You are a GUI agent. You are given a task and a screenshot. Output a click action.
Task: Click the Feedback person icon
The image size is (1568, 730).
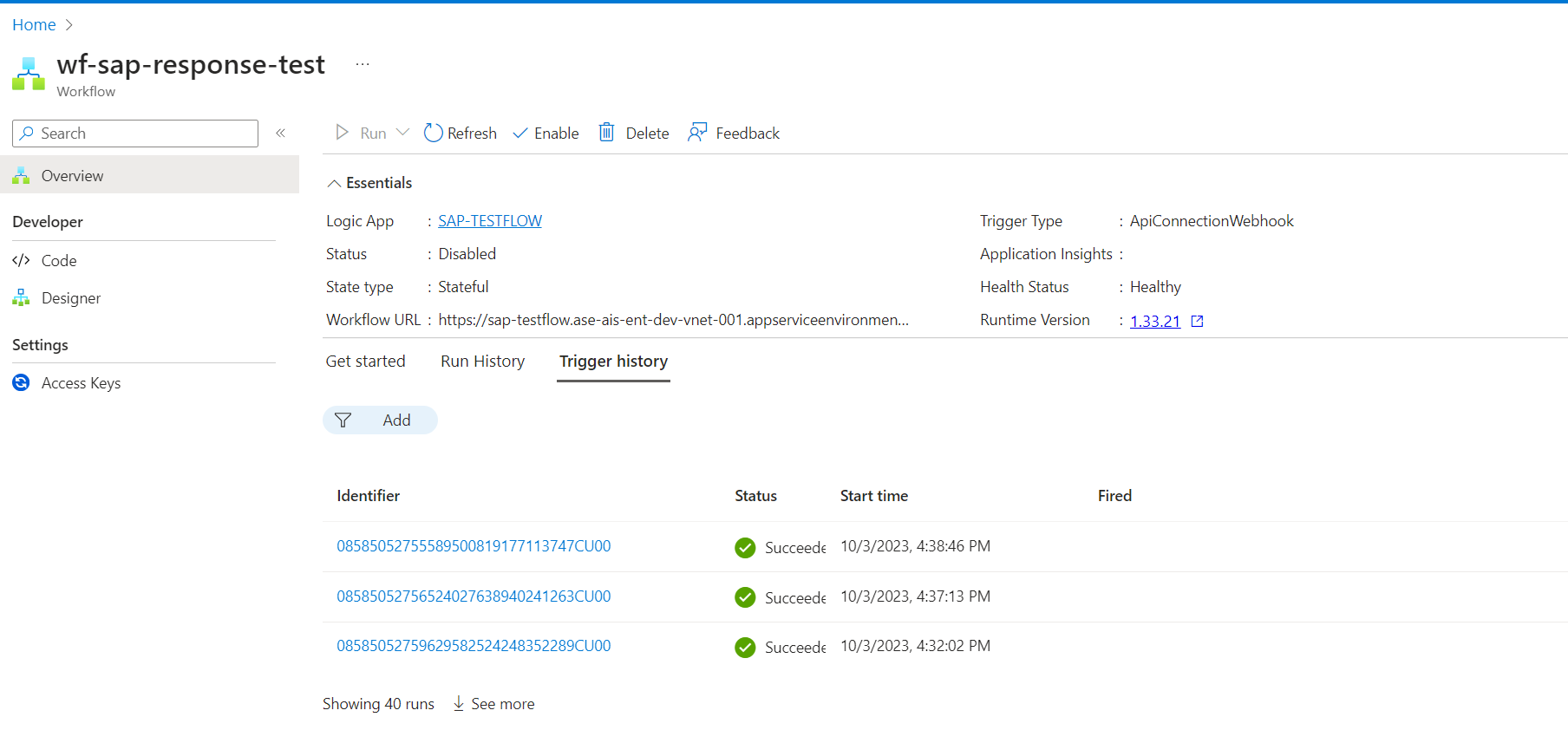pos(697,133)
